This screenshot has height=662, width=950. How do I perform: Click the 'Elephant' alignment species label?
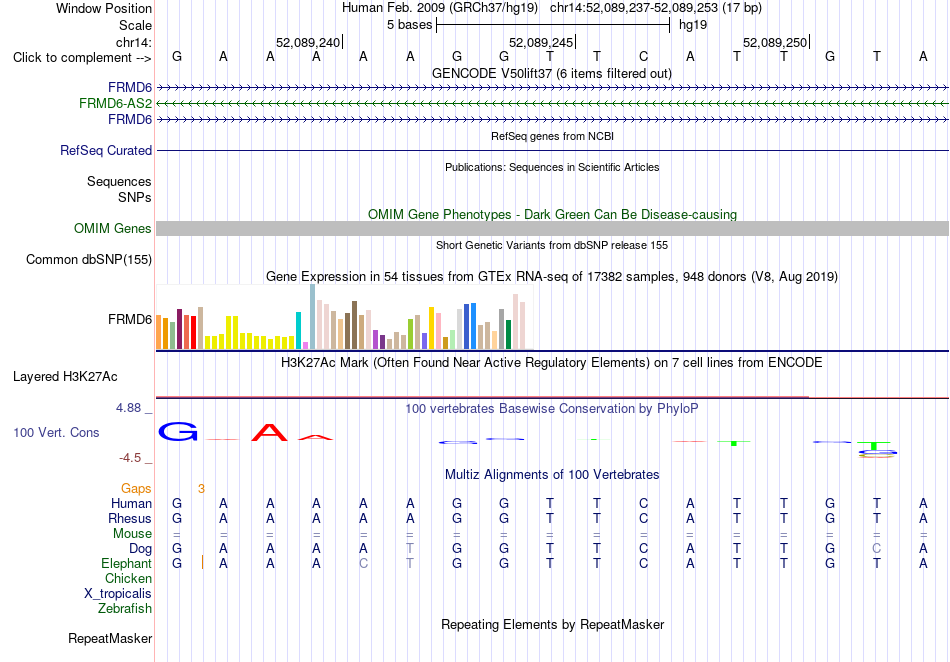(126, 563)
